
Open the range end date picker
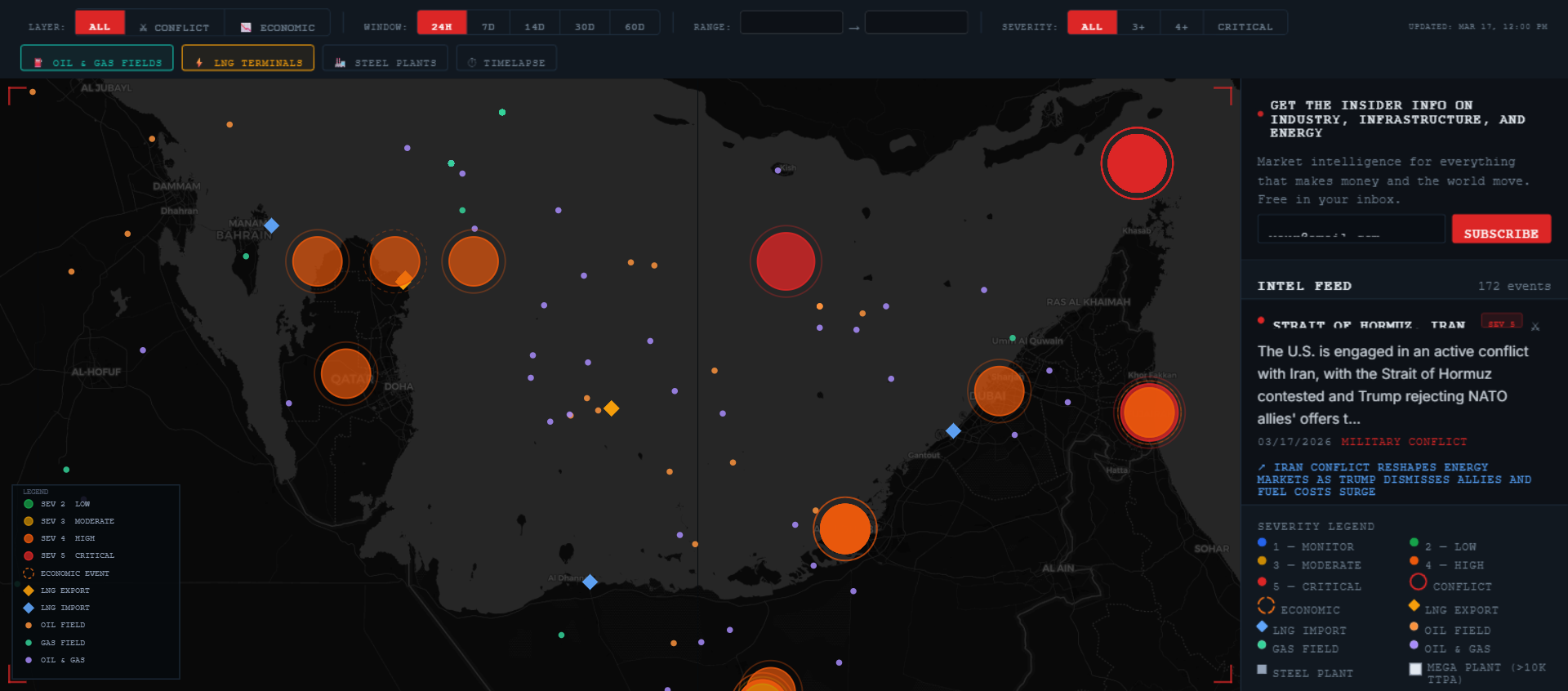click(915, 23)
